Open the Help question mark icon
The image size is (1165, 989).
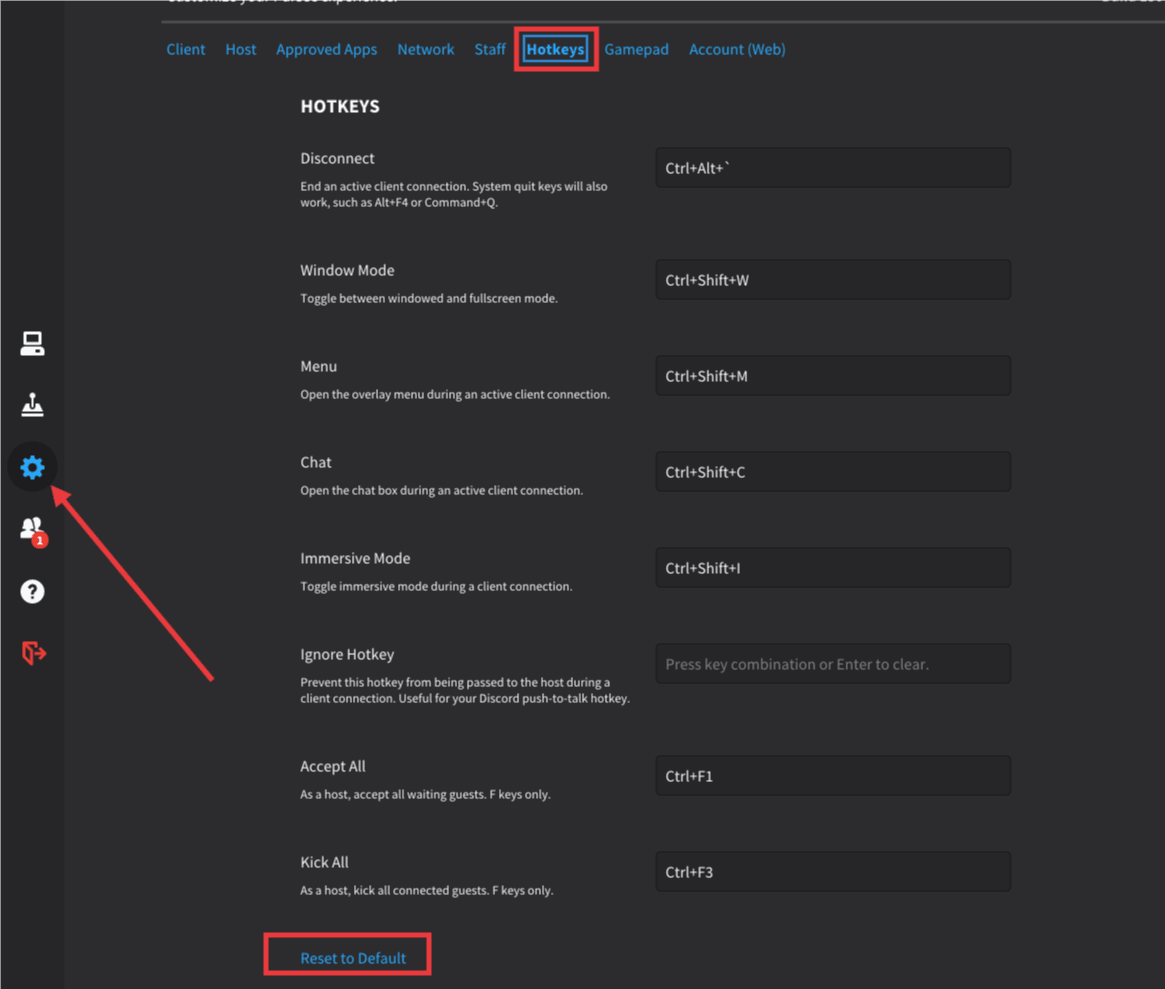pos(32,591)
